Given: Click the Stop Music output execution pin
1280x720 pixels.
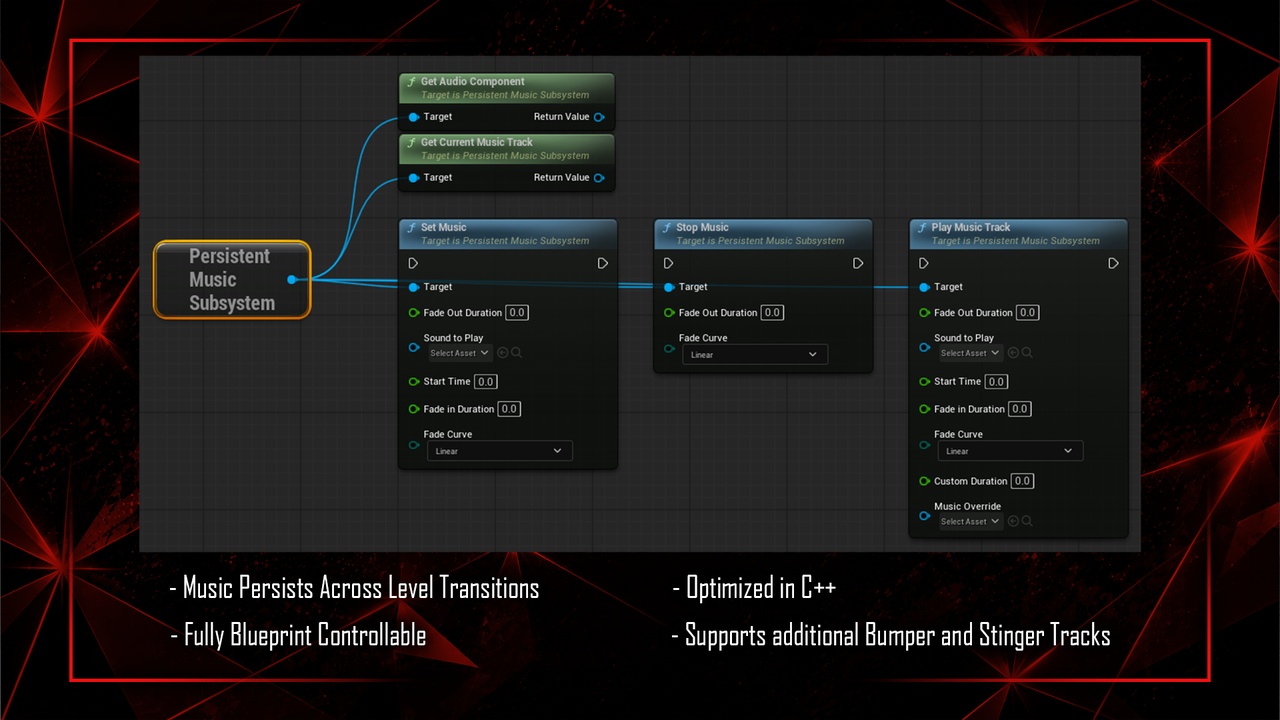Looking at the screenshot, I should (858, 263).
